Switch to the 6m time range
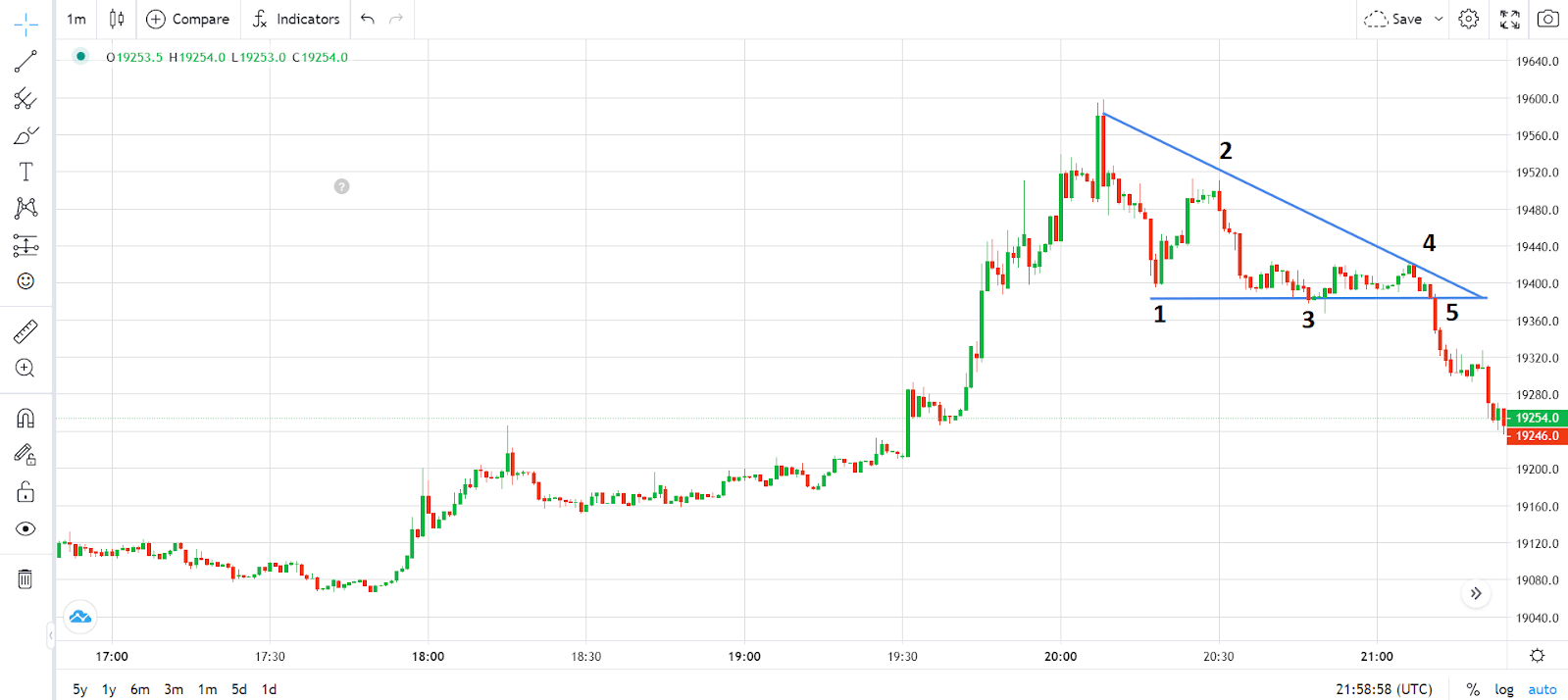Image resolution: width=1568 pixels, height=700 pixels. tap(140, 689)
